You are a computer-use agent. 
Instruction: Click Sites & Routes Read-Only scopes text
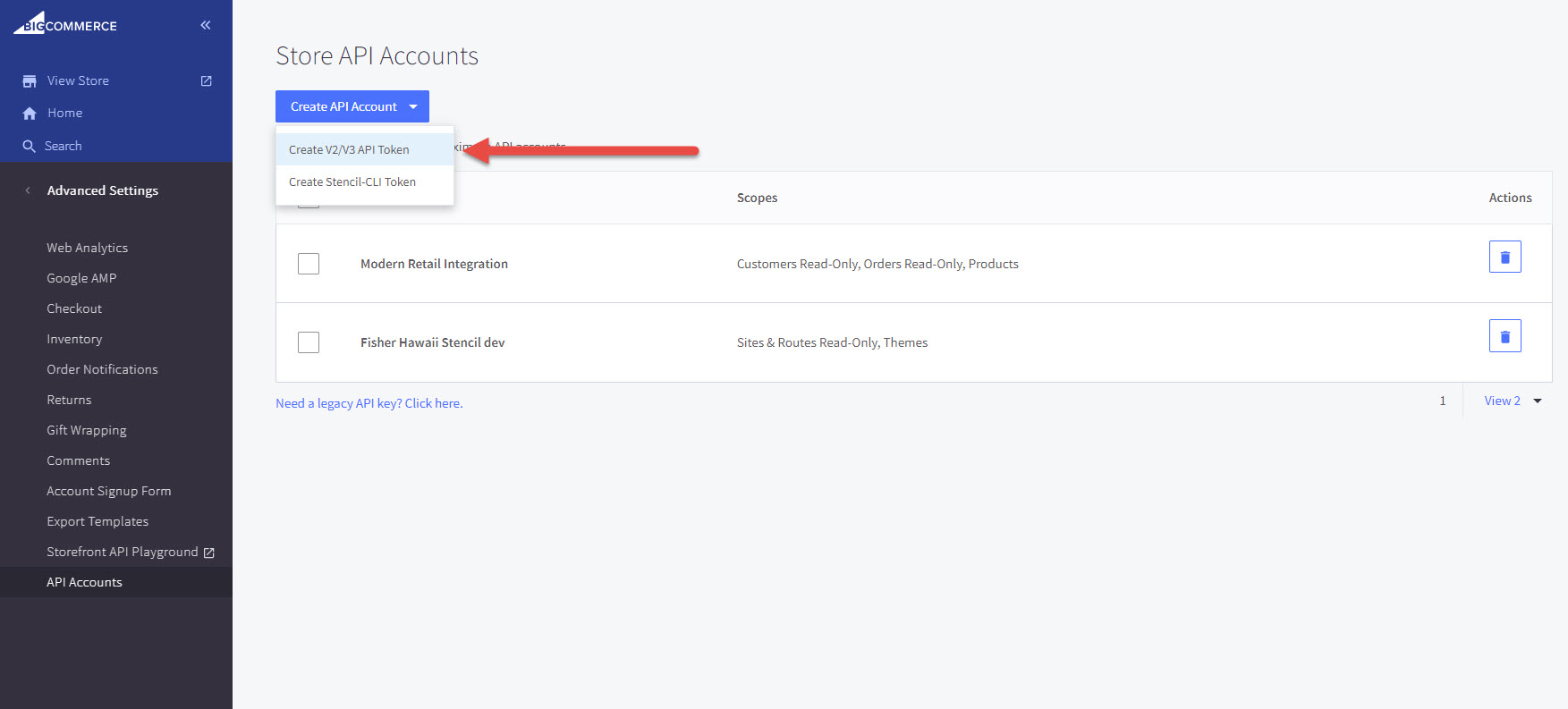(832, 342)
